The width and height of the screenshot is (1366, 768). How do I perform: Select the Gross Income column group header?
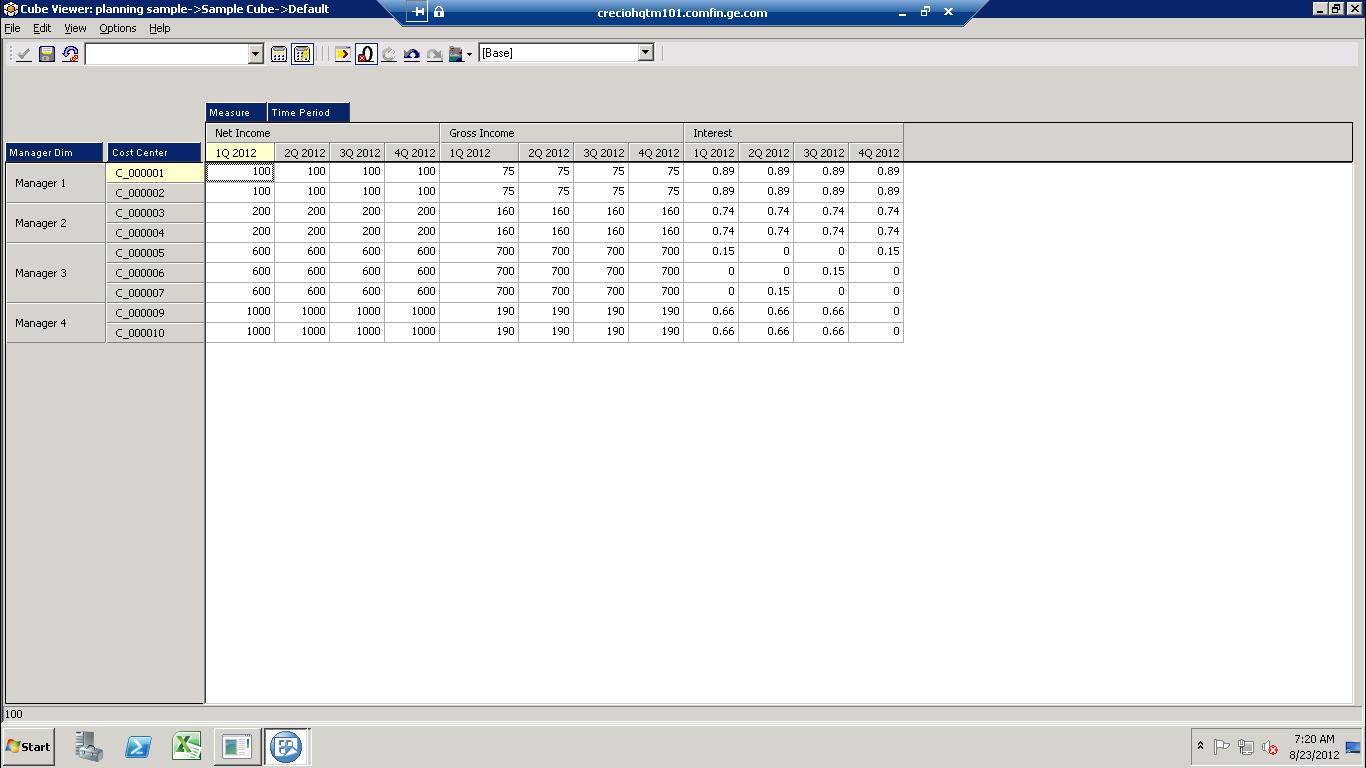(x=561, y=133)
